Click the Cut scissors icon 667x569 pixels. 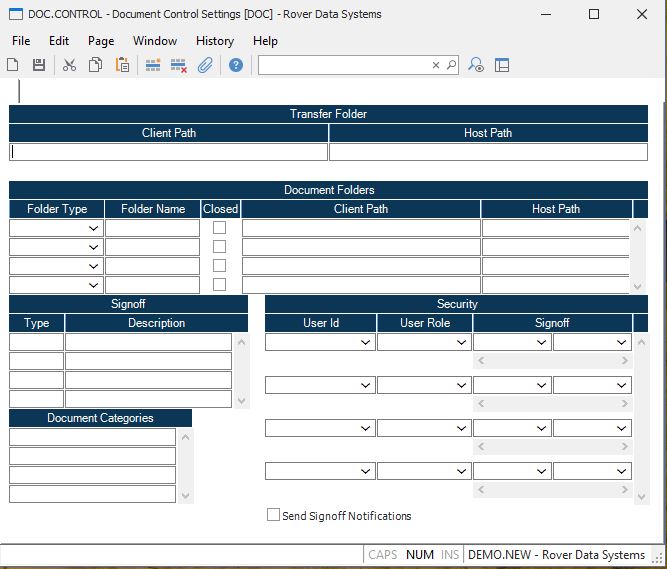(69, 65)
